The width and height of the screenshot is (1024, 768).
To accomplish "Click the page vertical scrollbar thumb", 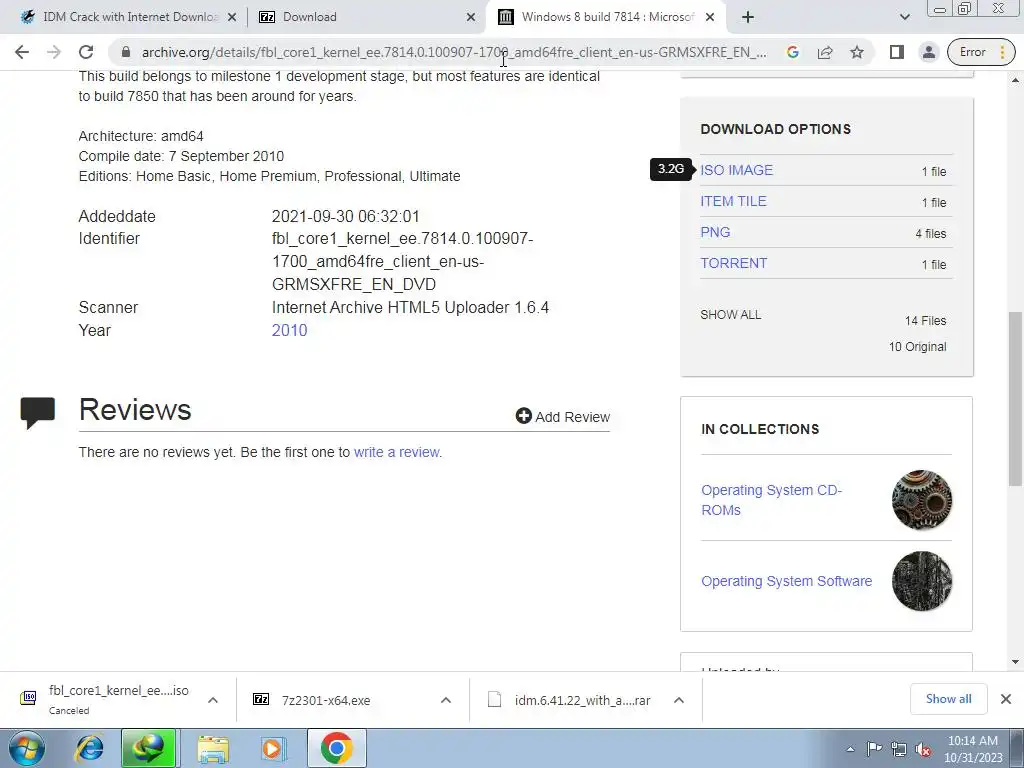I will 1015,398.
